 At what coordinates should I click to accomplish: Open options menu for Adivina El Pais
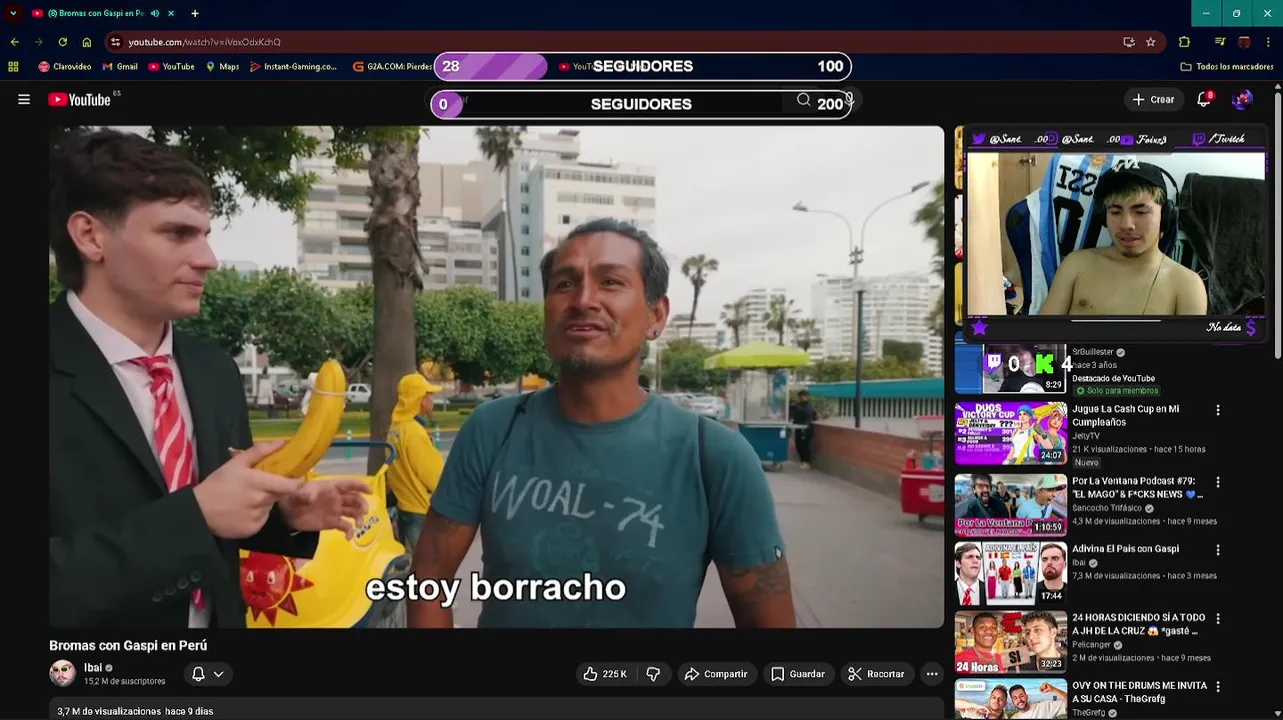pyautogui.click(x=1218, y=550)
